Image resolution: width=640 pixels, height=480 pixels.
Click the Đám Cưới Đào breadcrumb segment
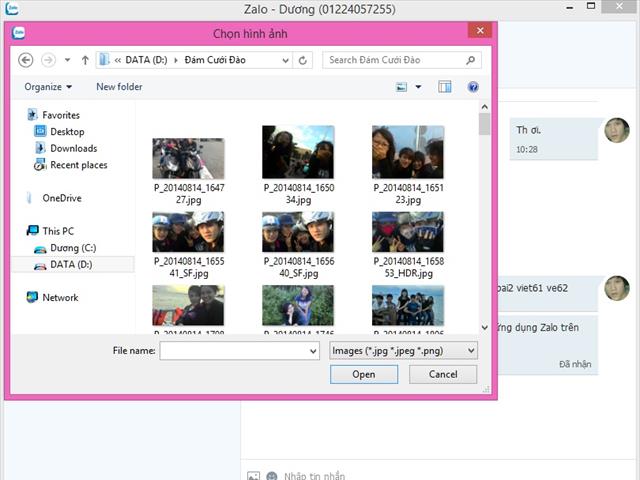tap(215, 60)
